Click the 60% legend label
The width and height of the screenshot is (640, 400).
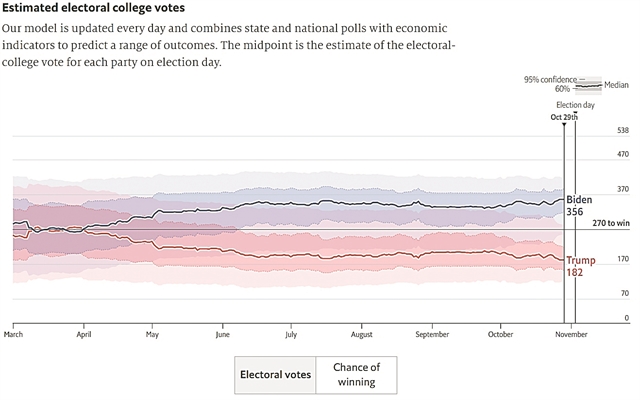[563, 89]
